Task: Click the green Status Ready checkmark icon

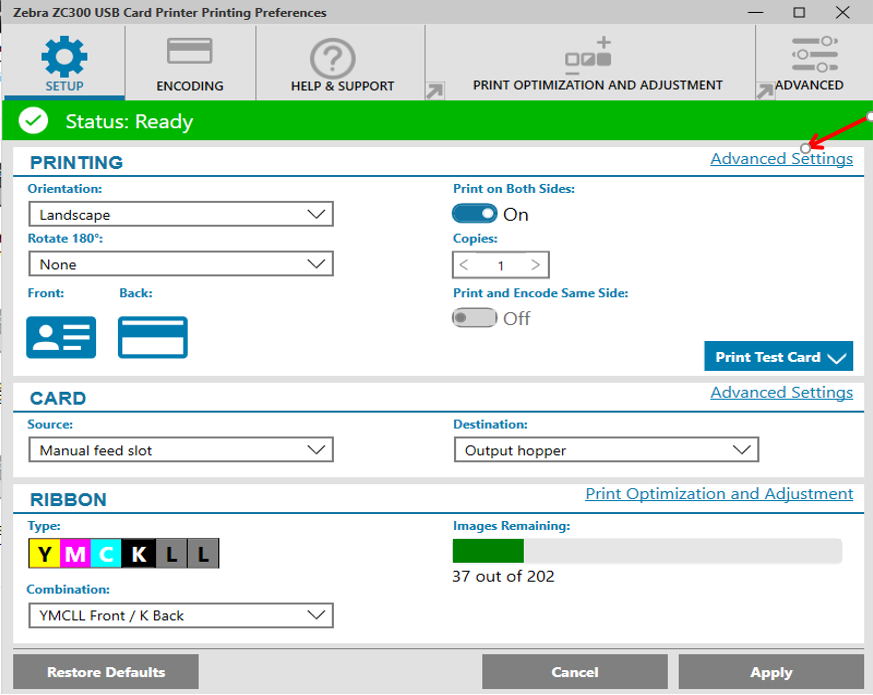Action: [x=34, y=121]
